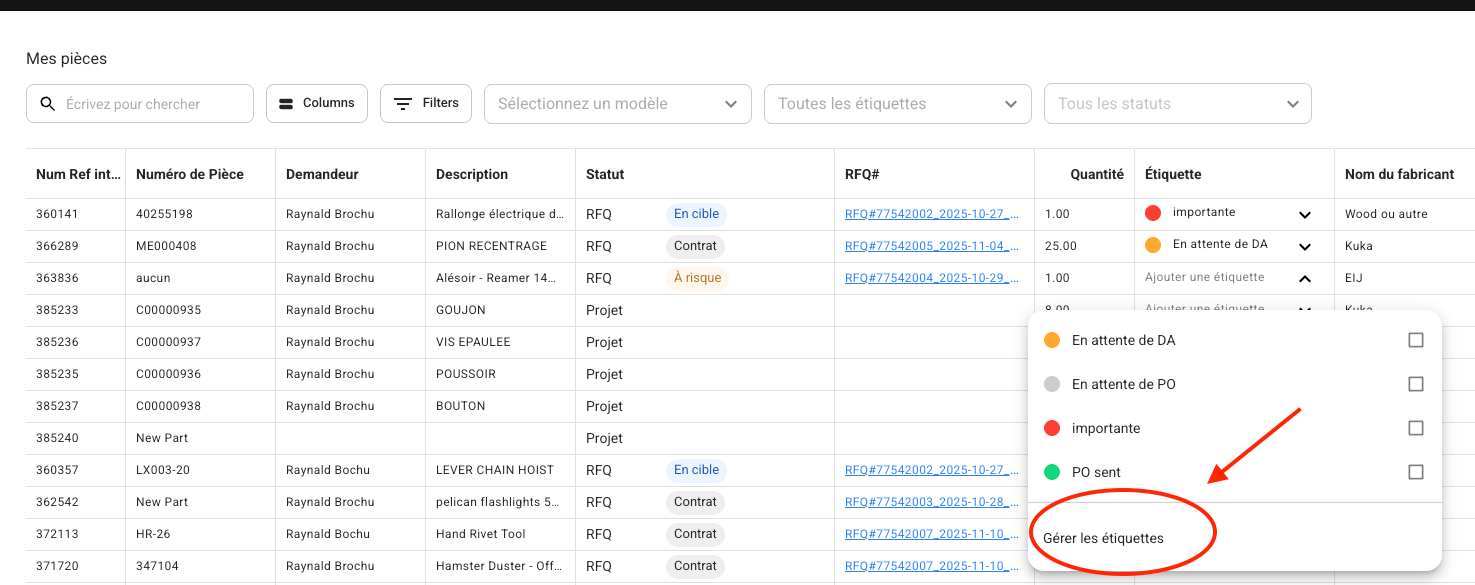Open the Tous les statuts dropdown
The height and width of the screenshot is (585, 1475).
pyautogui.click(x=1177, y=104)
